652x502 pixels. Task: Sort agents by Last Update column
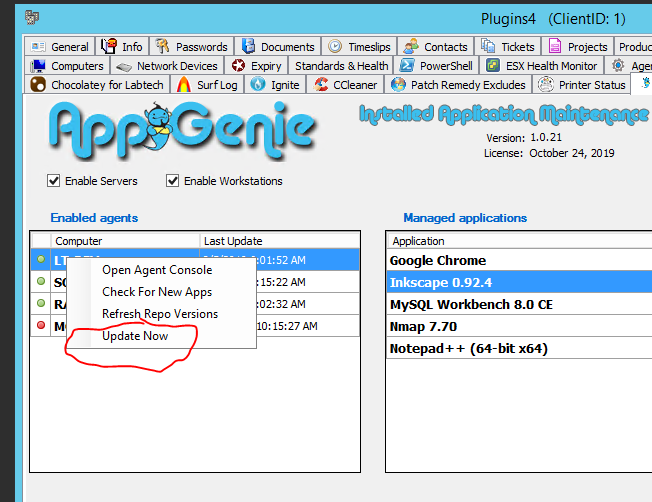pyautogui.click(x=280, y=241)
